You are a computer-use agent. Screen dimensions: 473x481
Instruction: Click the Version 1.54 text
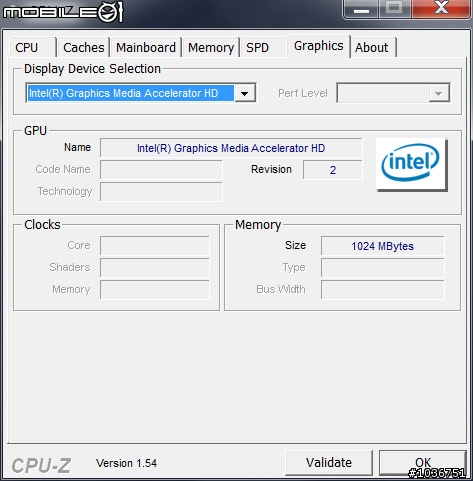126,463
